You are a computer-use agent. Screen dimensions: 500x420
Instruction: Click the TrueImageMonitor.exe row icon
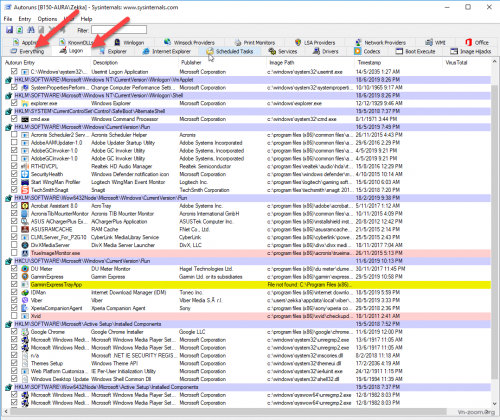[25, 253]
